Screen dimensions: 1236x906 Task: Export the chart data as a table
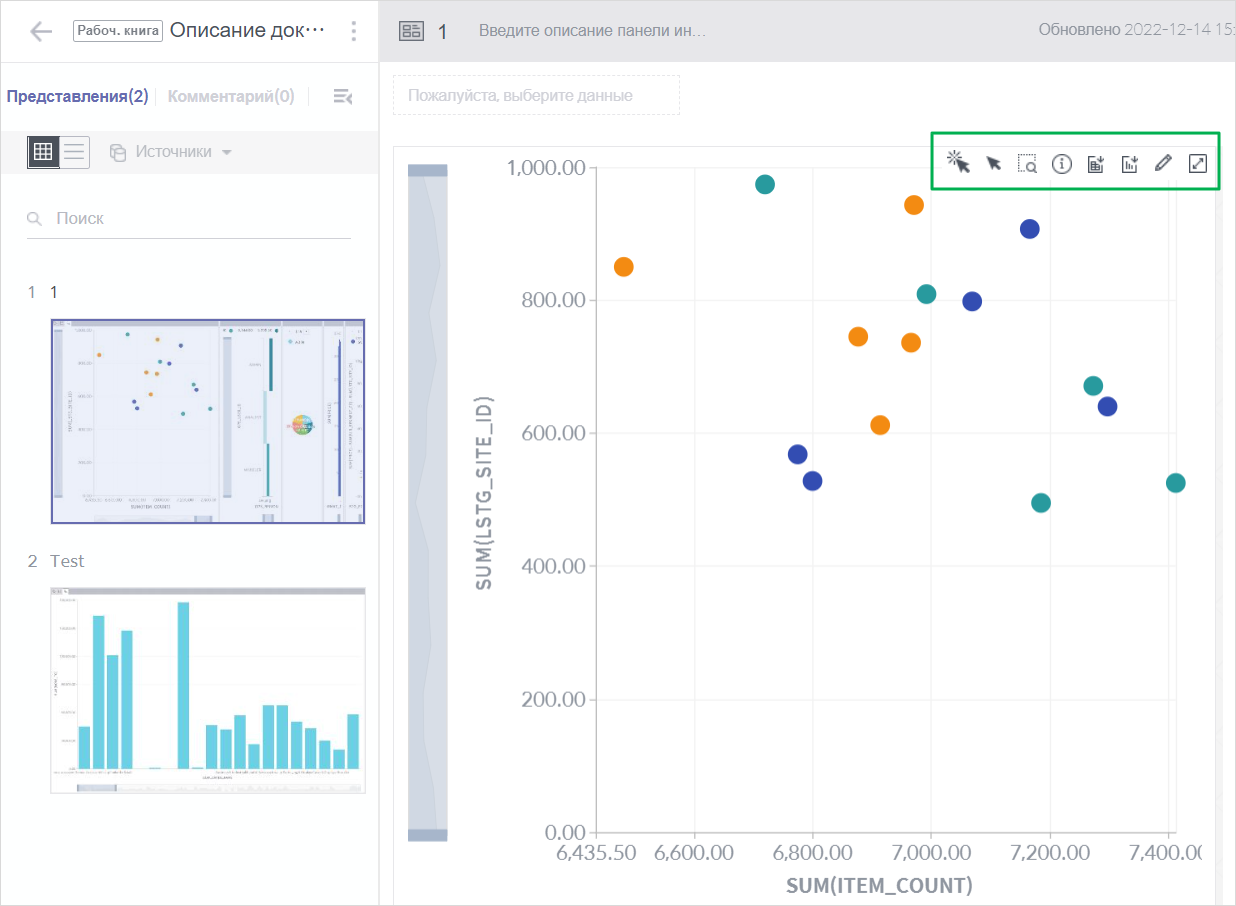(1095, 163)
